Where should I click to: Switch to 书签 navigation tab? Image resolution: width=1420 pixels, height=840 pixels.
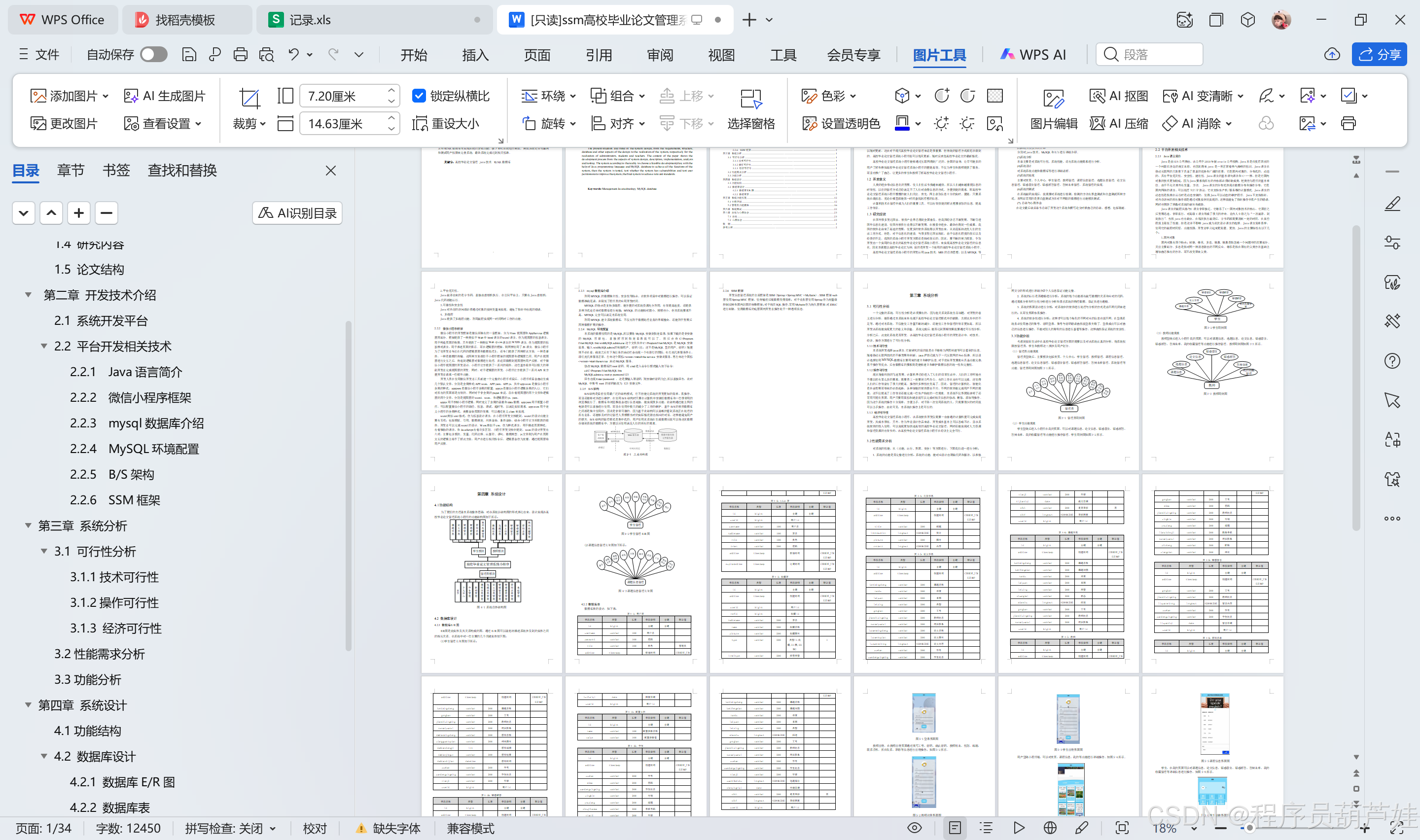point(116,171)
